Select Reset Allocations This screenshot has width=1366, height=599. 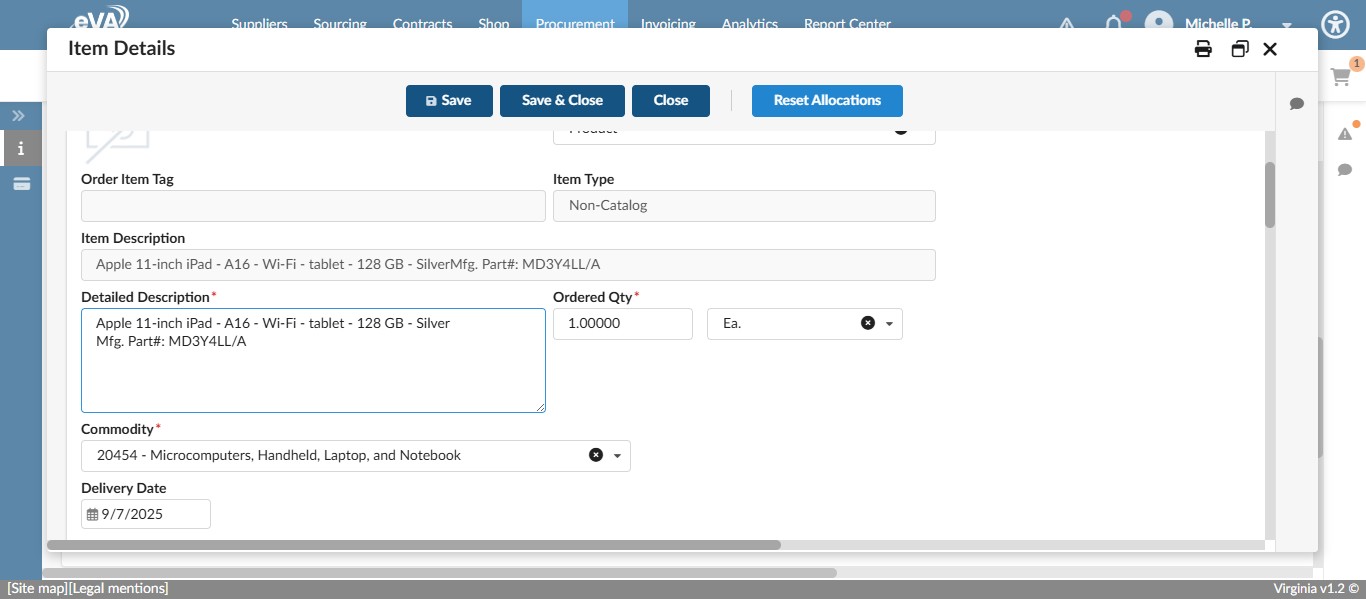click(827, 100)
